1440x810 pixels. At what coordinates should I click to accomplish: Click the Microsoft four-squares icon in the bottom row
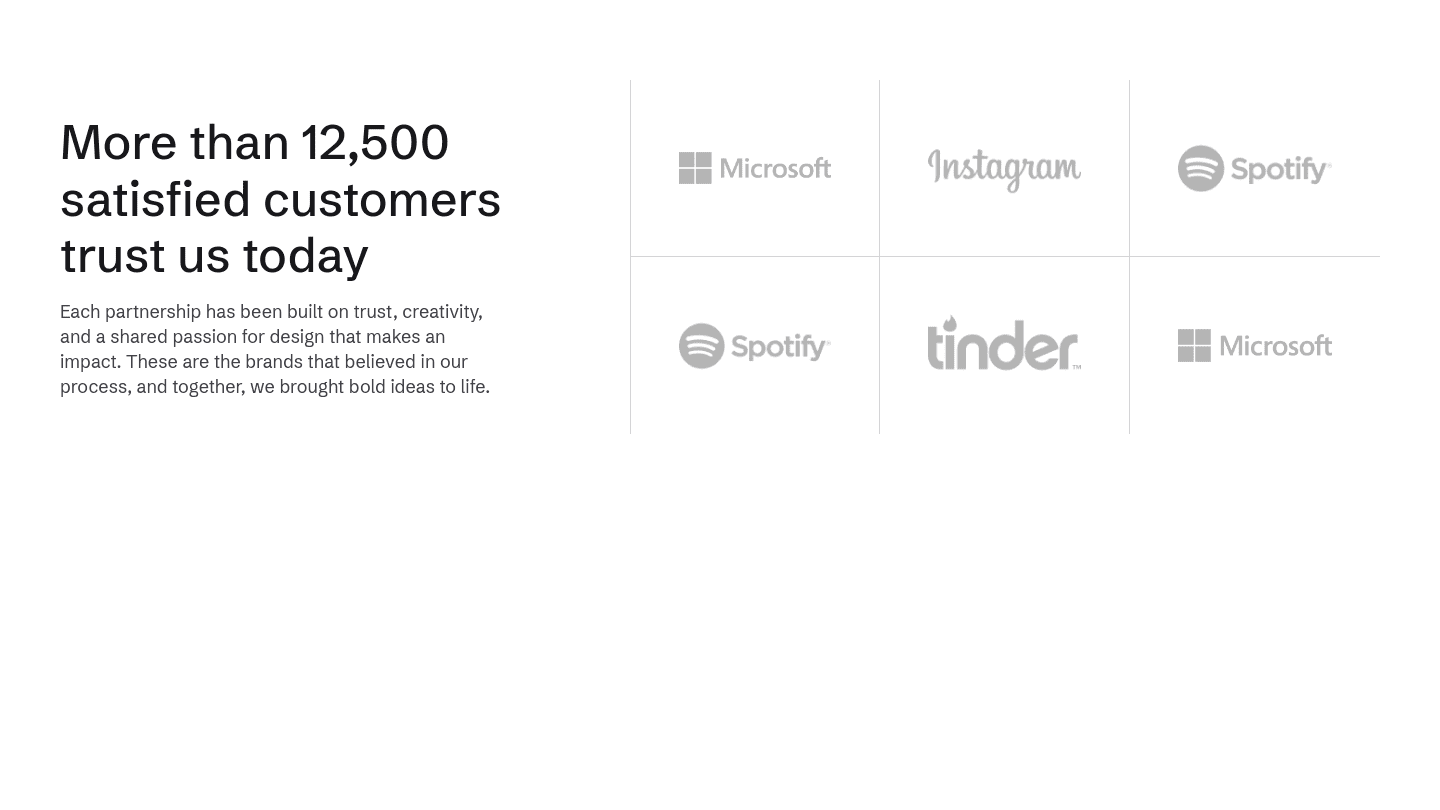1194,346
